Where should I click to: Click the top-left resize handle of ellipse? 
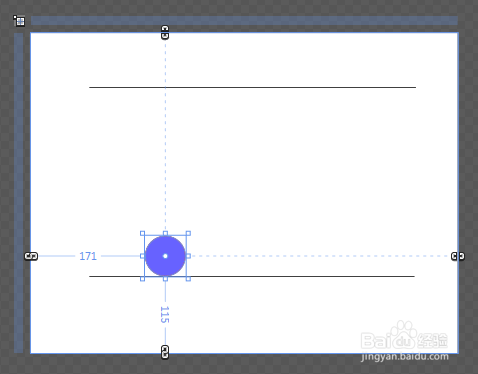click(142, 233)
